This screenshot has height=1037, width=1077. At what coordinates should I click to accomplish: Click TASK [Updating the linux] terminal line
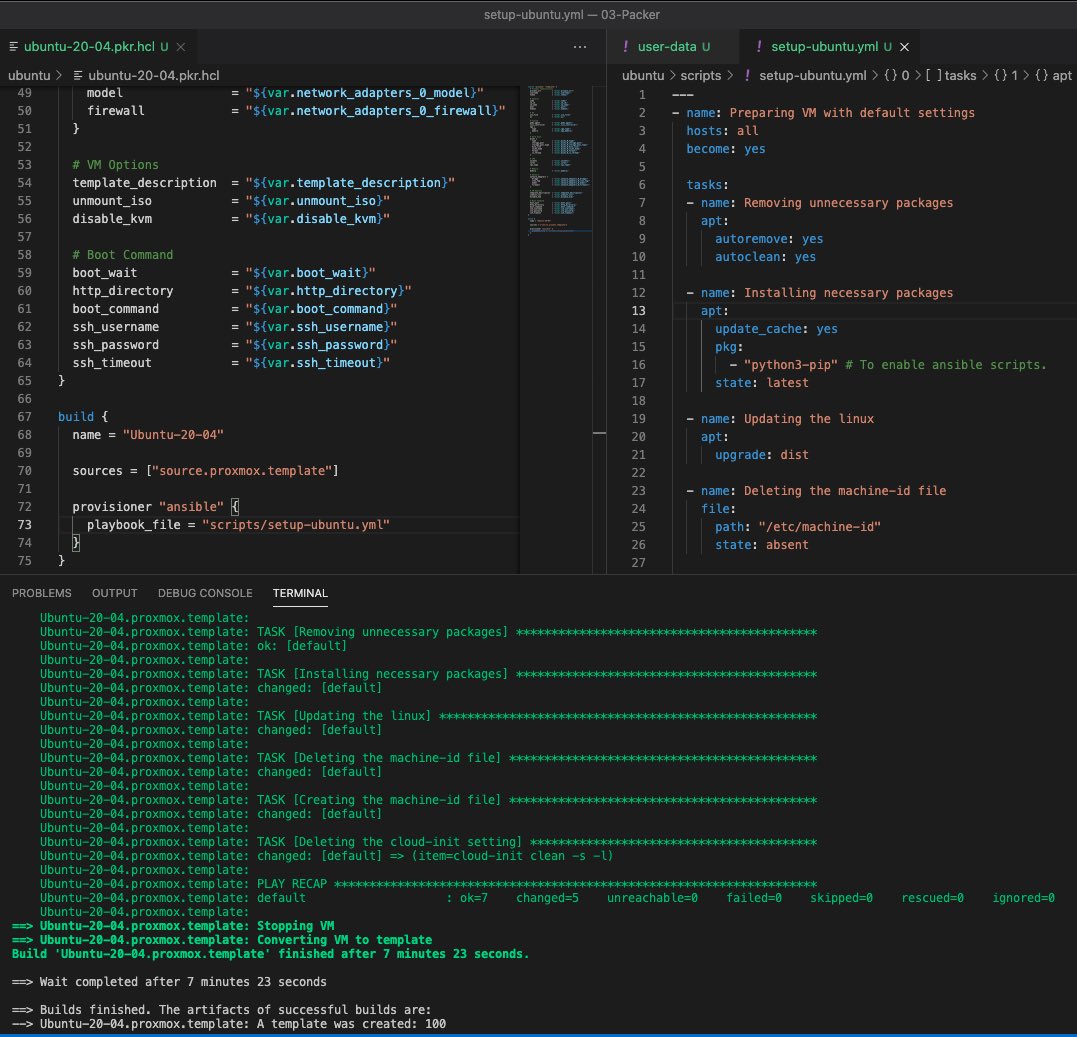pos(429,716)
